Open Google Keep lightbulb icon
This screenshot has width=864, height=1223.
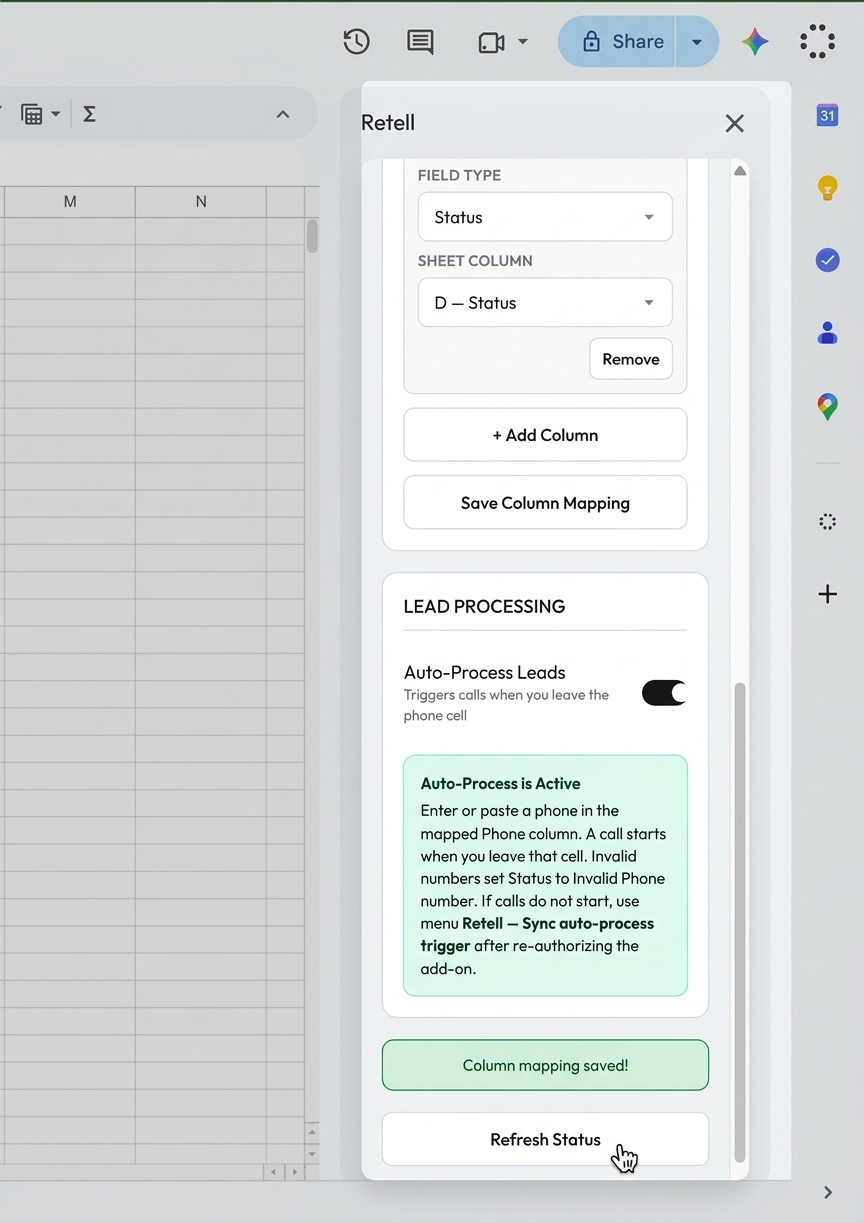coord(827,187)
